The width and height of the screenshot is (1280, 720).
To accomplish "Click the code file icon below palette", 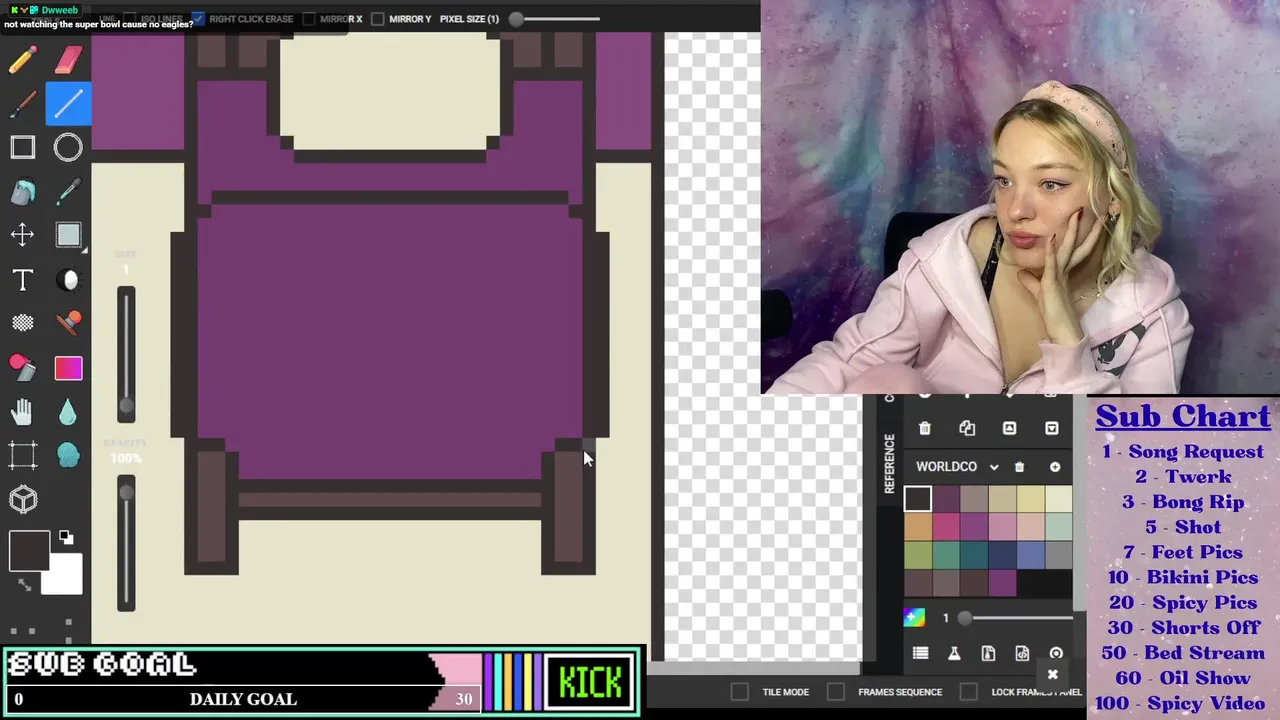I will (1022, 653).
